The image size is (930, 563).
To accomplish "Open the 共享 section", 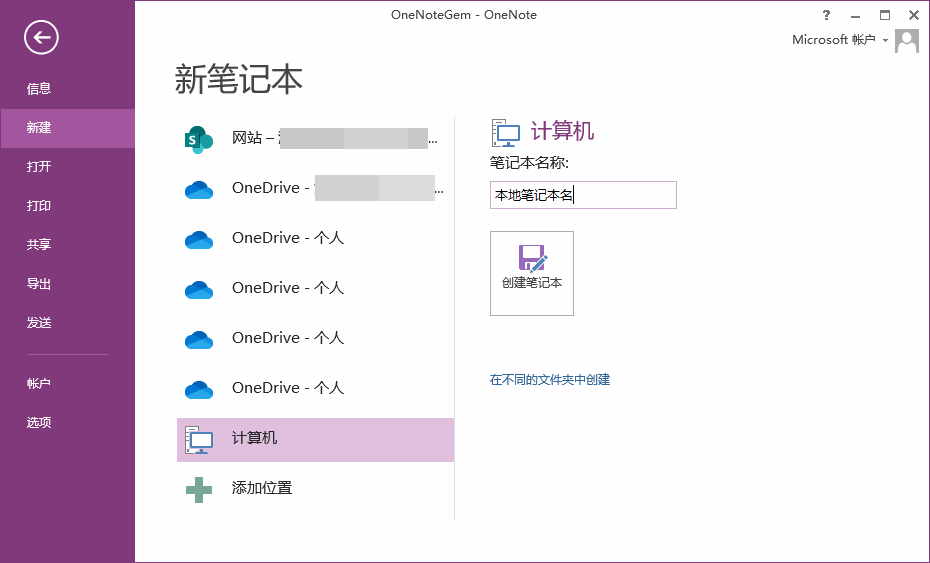I will [39, 244].
